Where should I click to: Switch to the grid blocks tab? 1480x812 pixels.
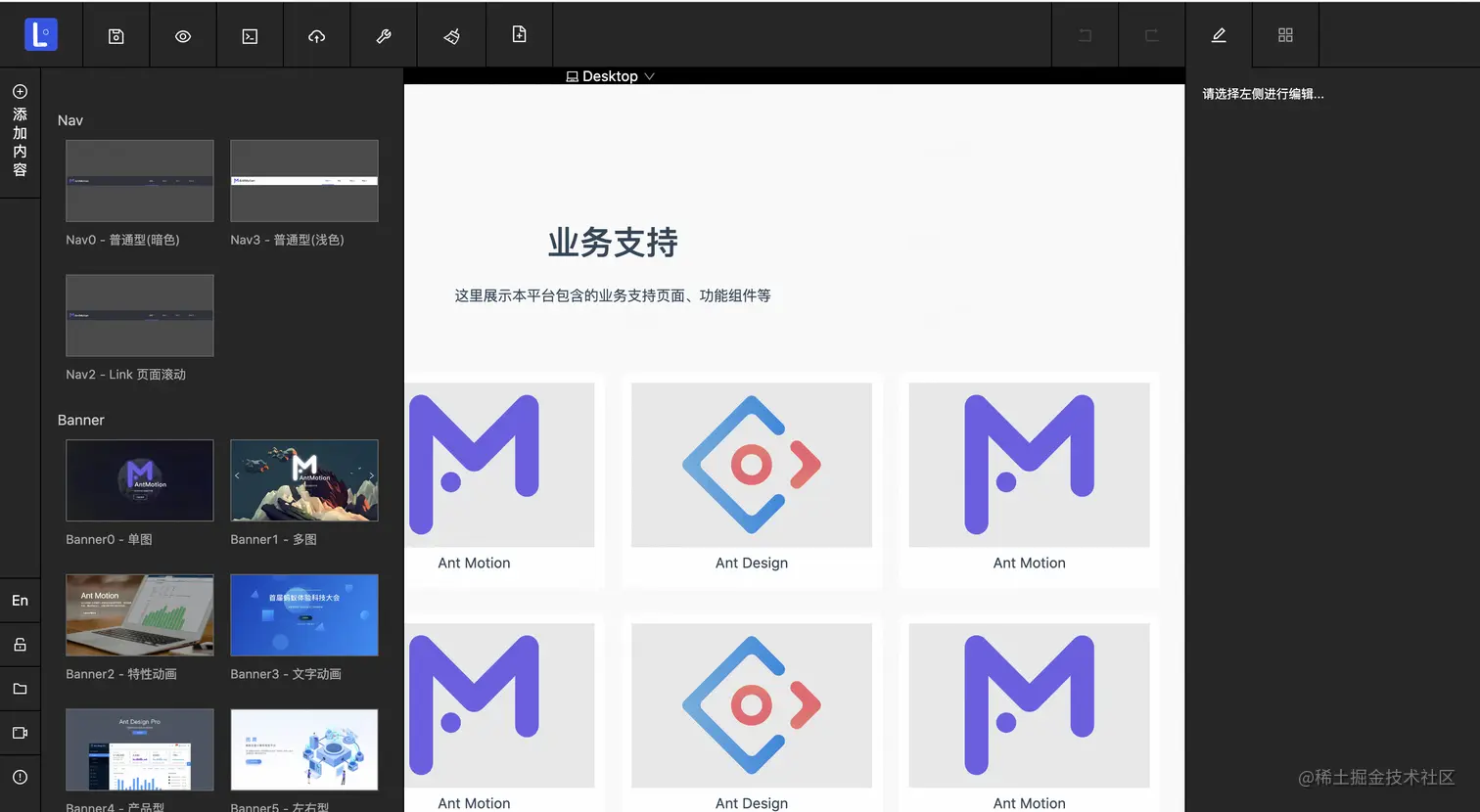(x=1285, y=35)
